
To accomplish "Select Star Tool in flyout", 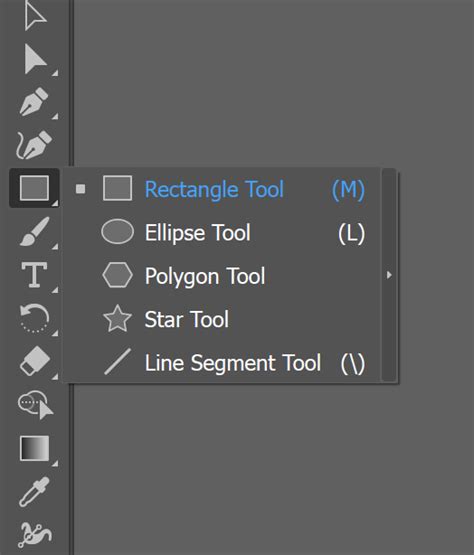I will click(x=222, y=319).
